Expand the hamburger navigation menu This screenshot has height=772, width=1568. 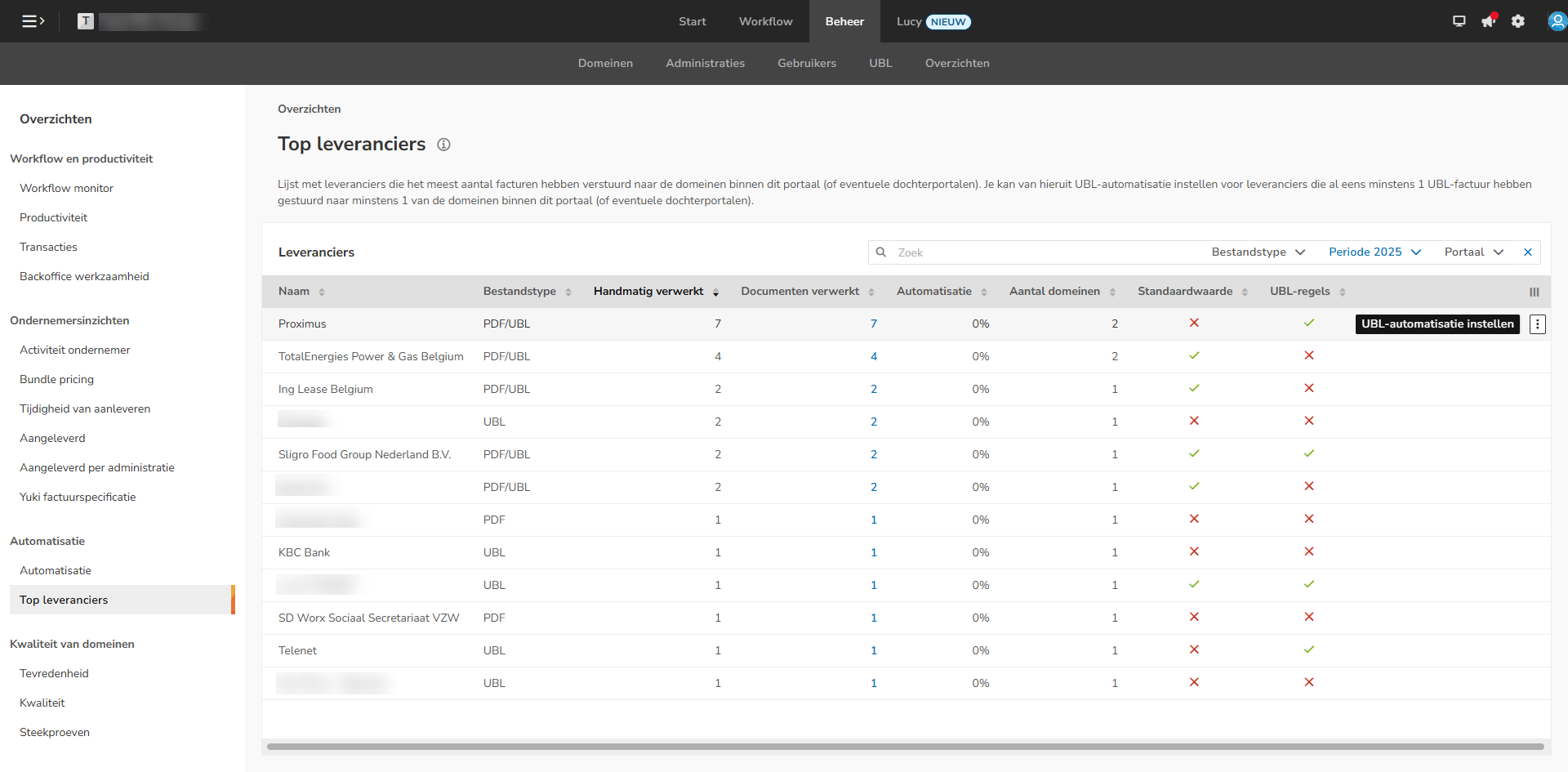point(33,21)
